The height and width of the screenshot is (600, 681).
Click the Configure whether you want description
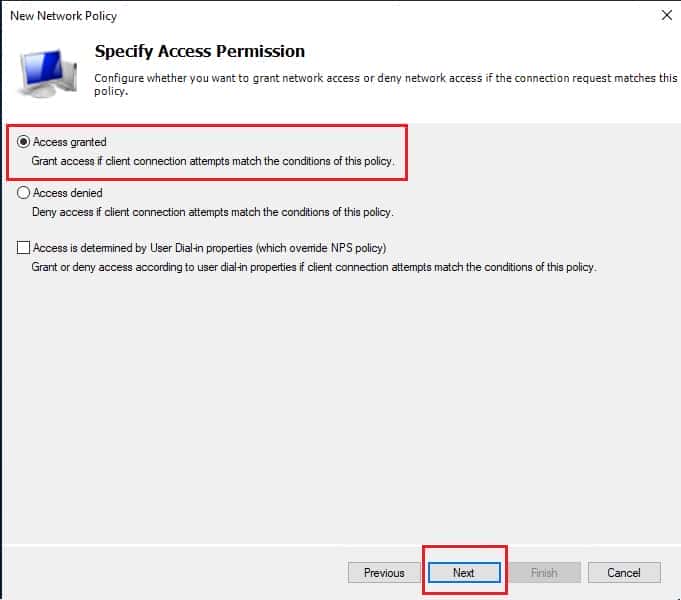click(x=386, y=84)
